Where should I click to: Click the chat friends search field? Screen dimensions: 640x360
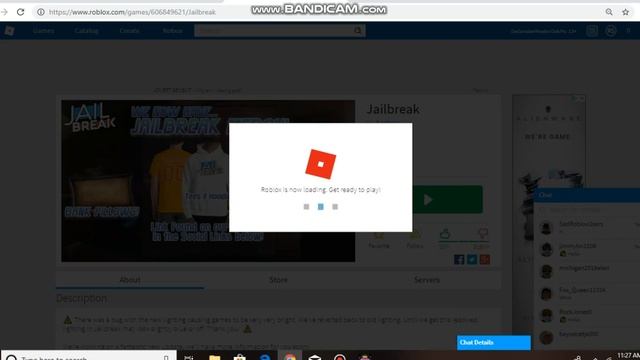point(587,210)
